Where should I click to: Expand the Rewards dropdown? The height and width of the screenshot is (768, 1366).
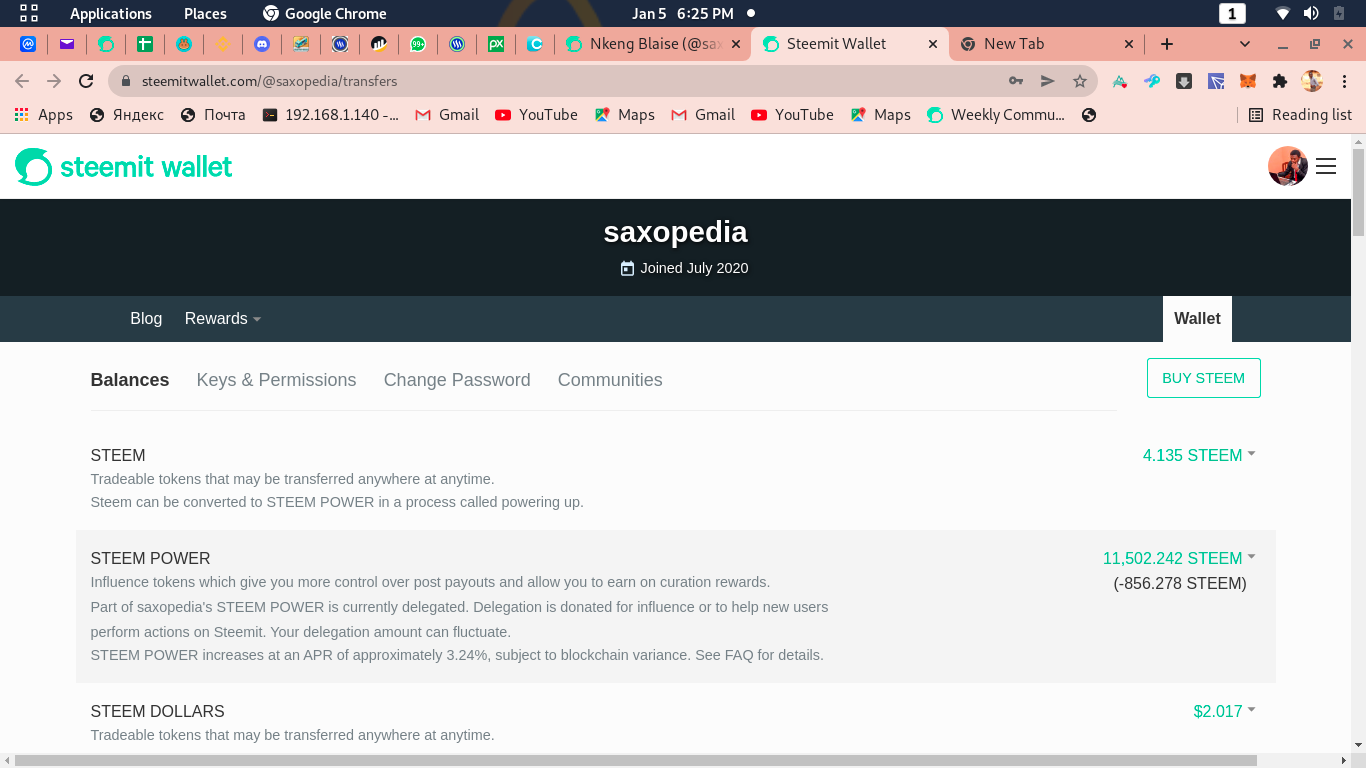coord(223,318)
